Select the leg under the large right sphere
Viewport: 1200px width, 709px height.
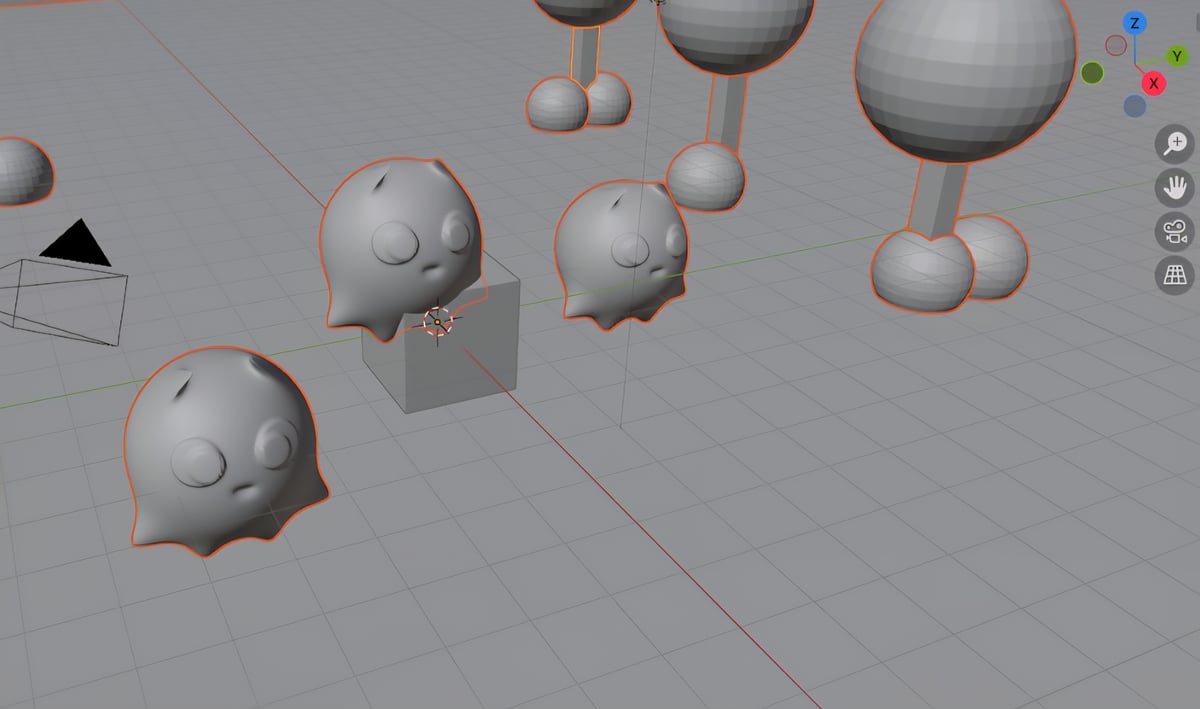pos(940,197)
